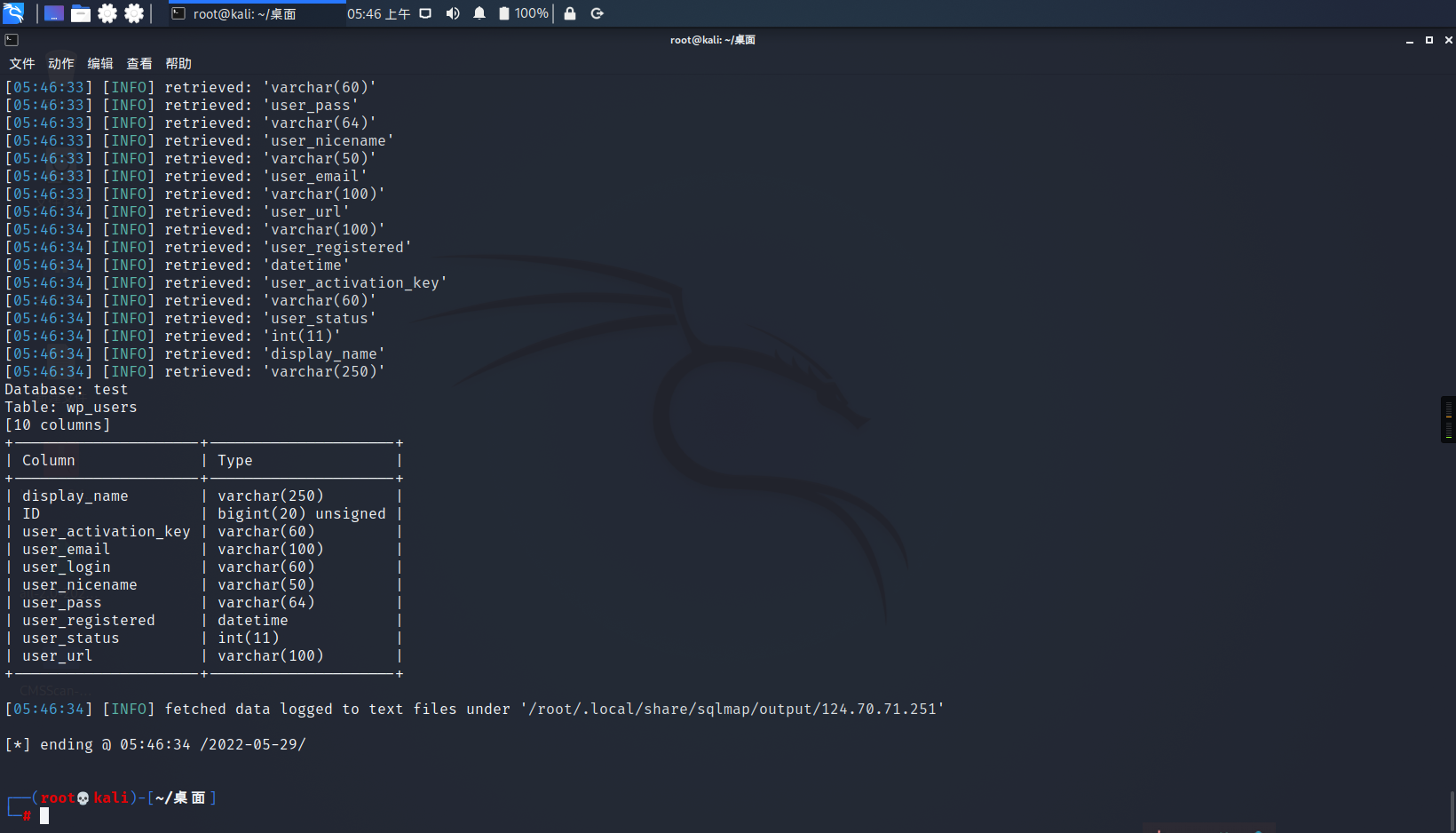Activate the lock screen icon
This screenshot has height=833, width=1456.
click(570, 13)
